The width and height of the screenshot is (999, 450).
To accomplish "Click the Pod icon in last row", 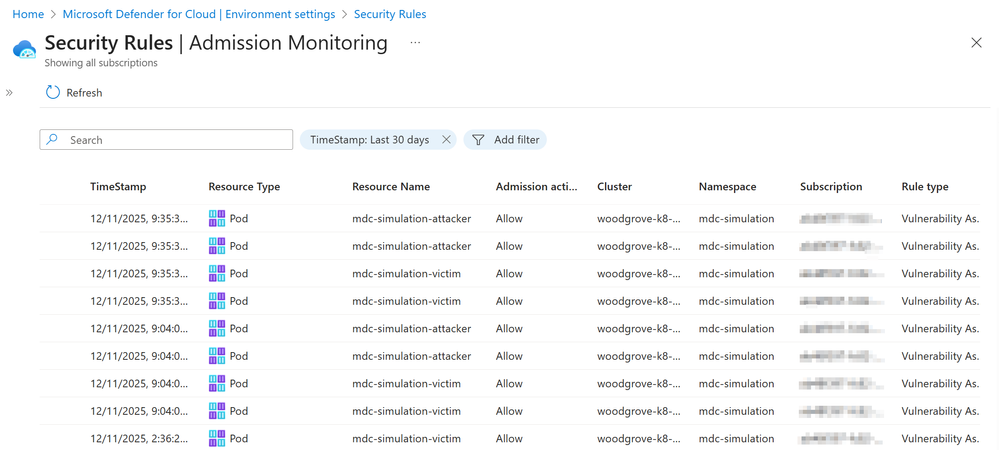I will pos(217,439).
